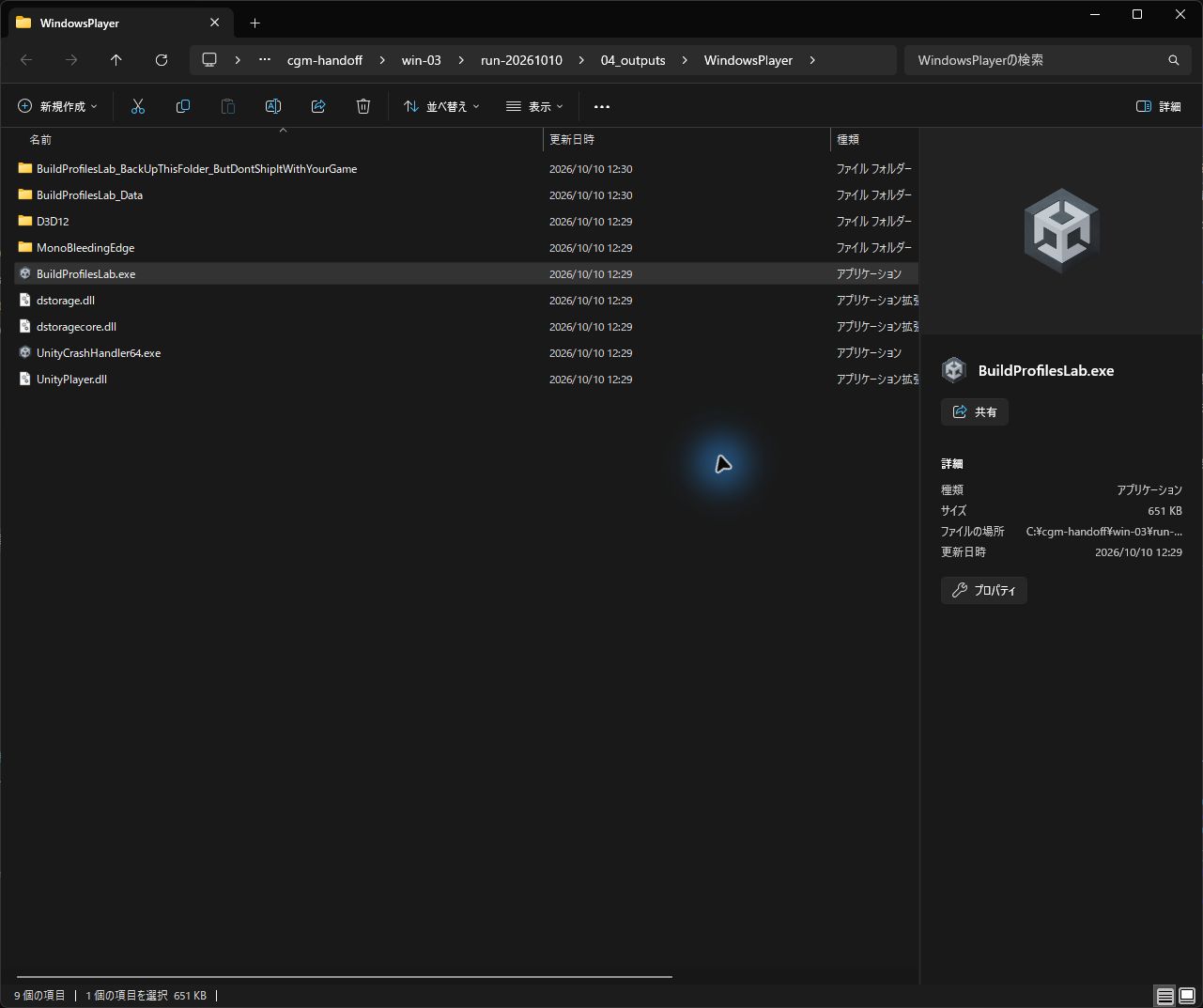Image resolution: width=1203 pixels, height=1008 pixels.
Task: Open the 新規作成 dropdown
Action: (58, 106)
